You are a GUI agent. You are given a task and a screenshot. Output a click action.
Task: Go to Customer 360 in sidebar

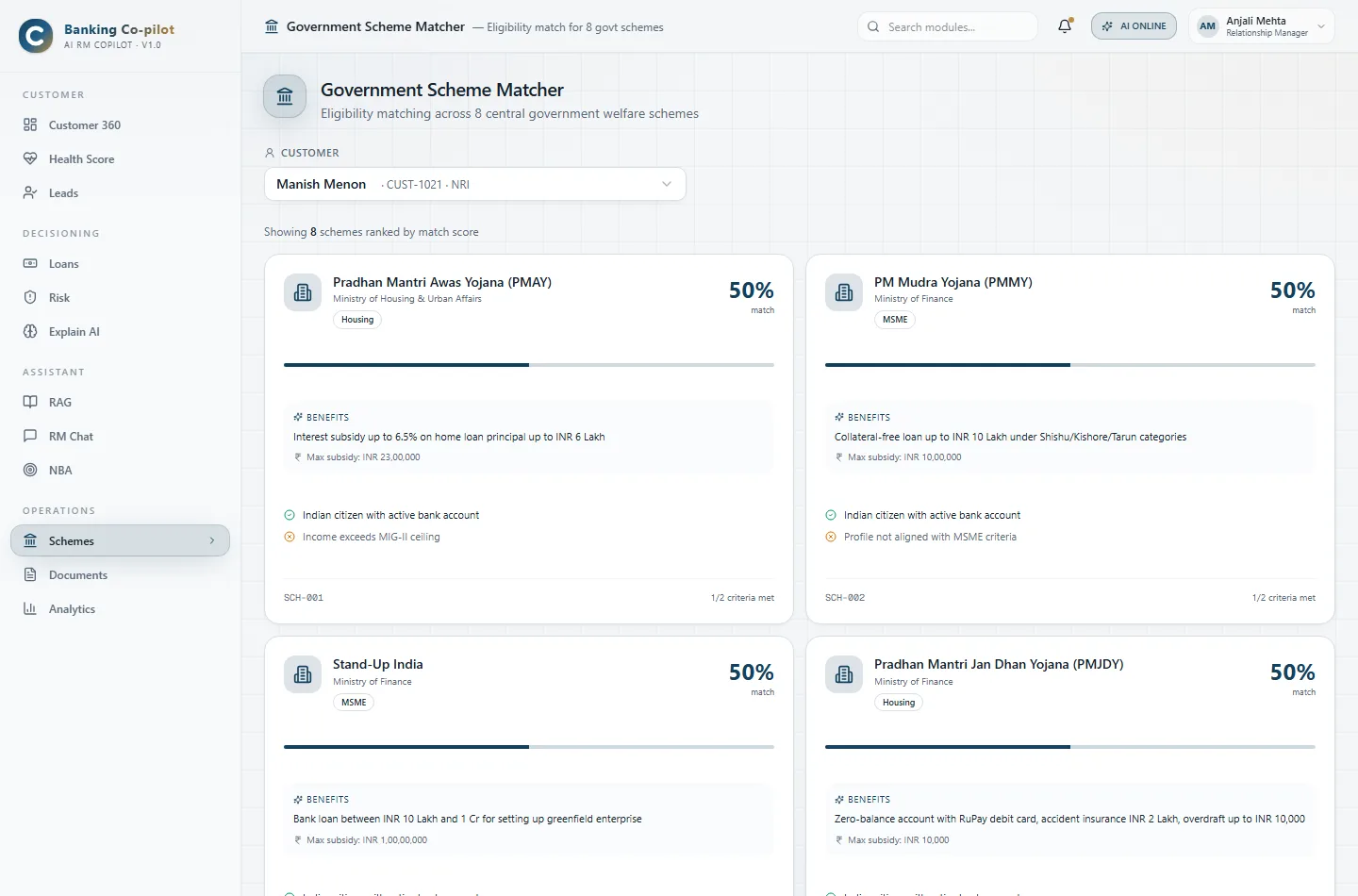121,124
